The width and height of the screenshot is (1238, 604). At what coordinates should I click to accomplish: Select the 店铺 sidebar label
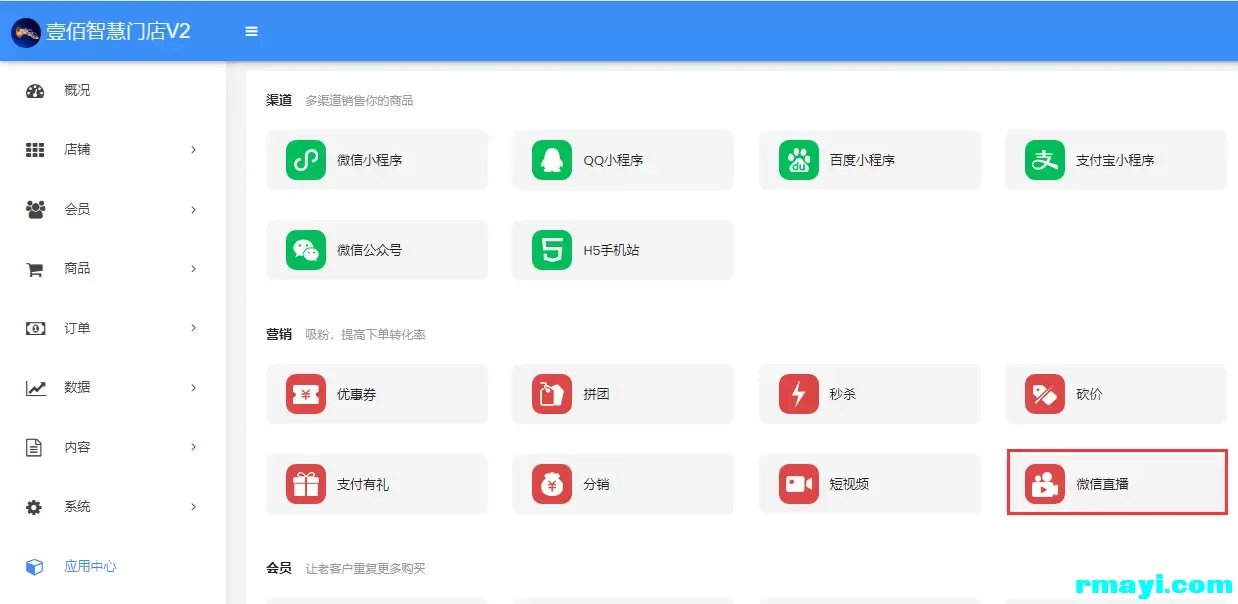point(77,150)
